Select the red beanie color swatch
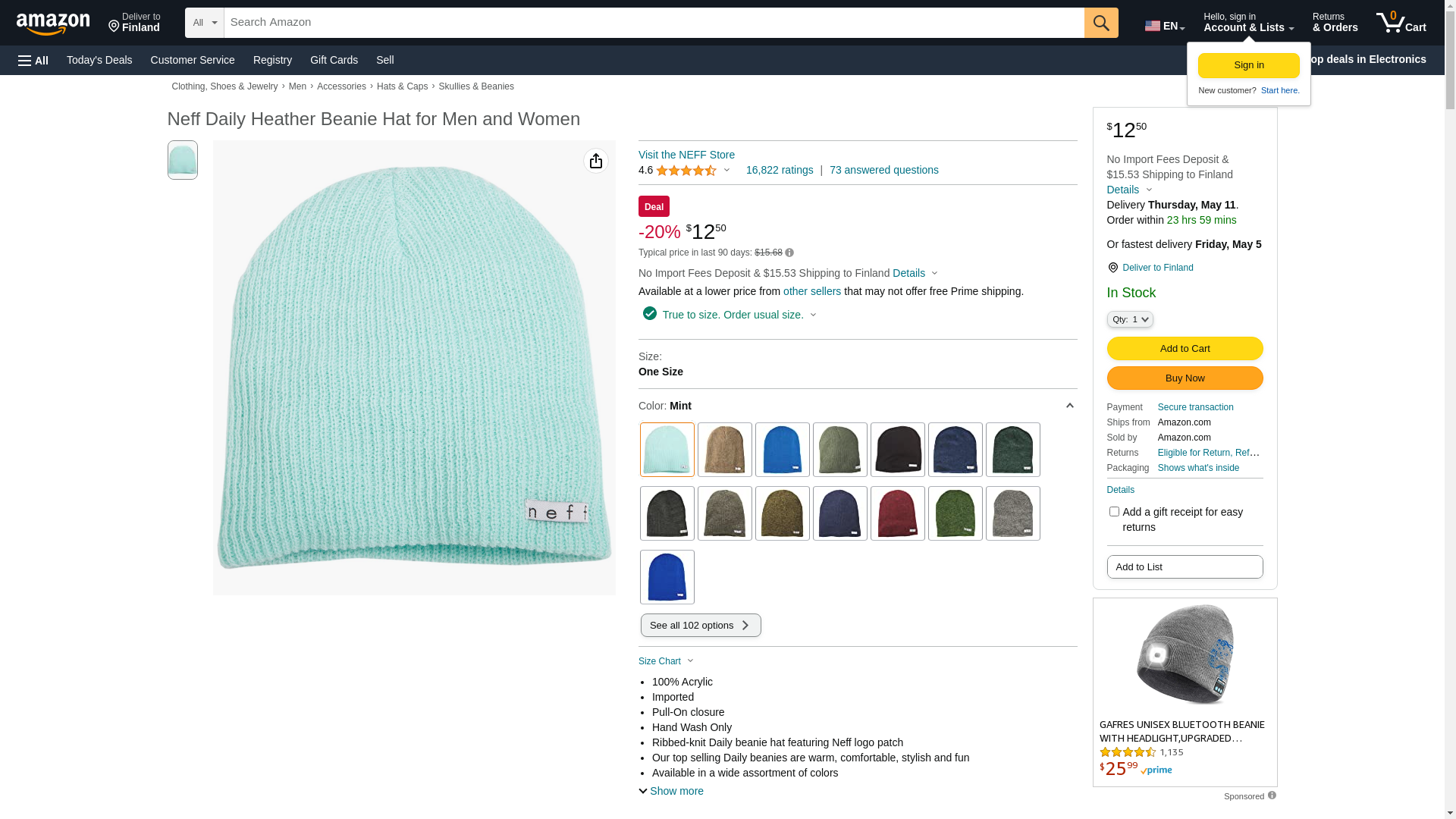The height and width of the screenshot is (819, 1456). pyautogui.click(x=897, y=513)
